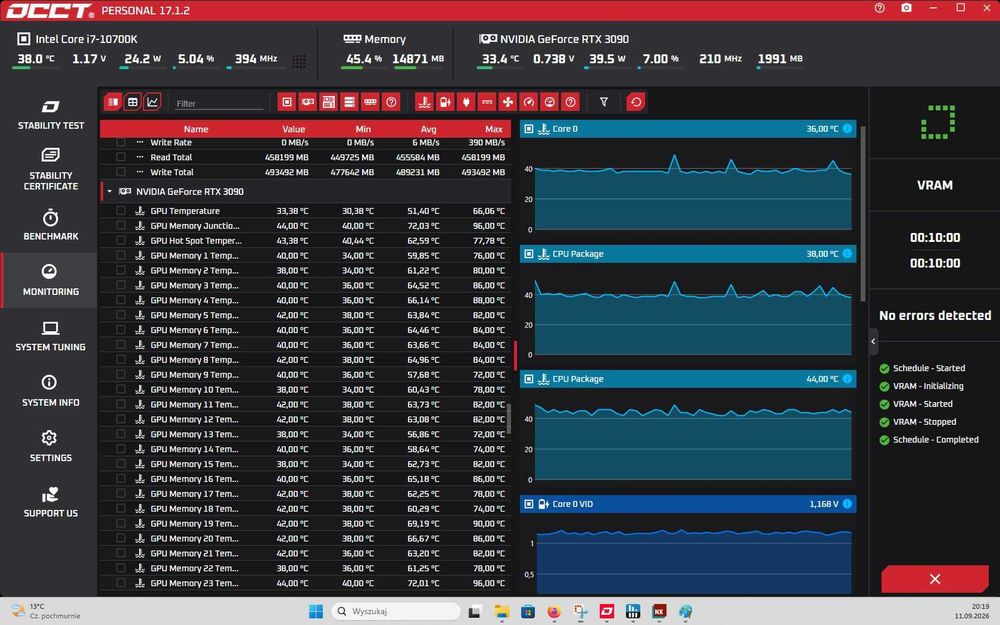Click the red X close-results button

(x=935, y=579)
